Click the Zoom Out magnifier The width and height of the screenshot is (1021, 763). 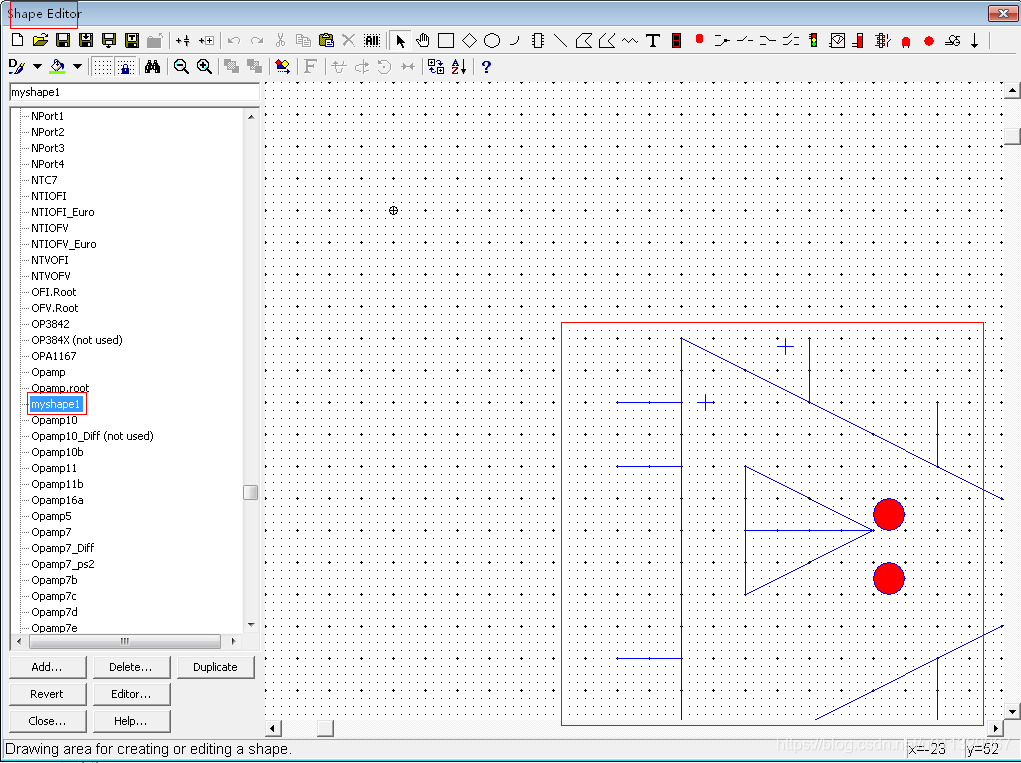click(181, 66)
